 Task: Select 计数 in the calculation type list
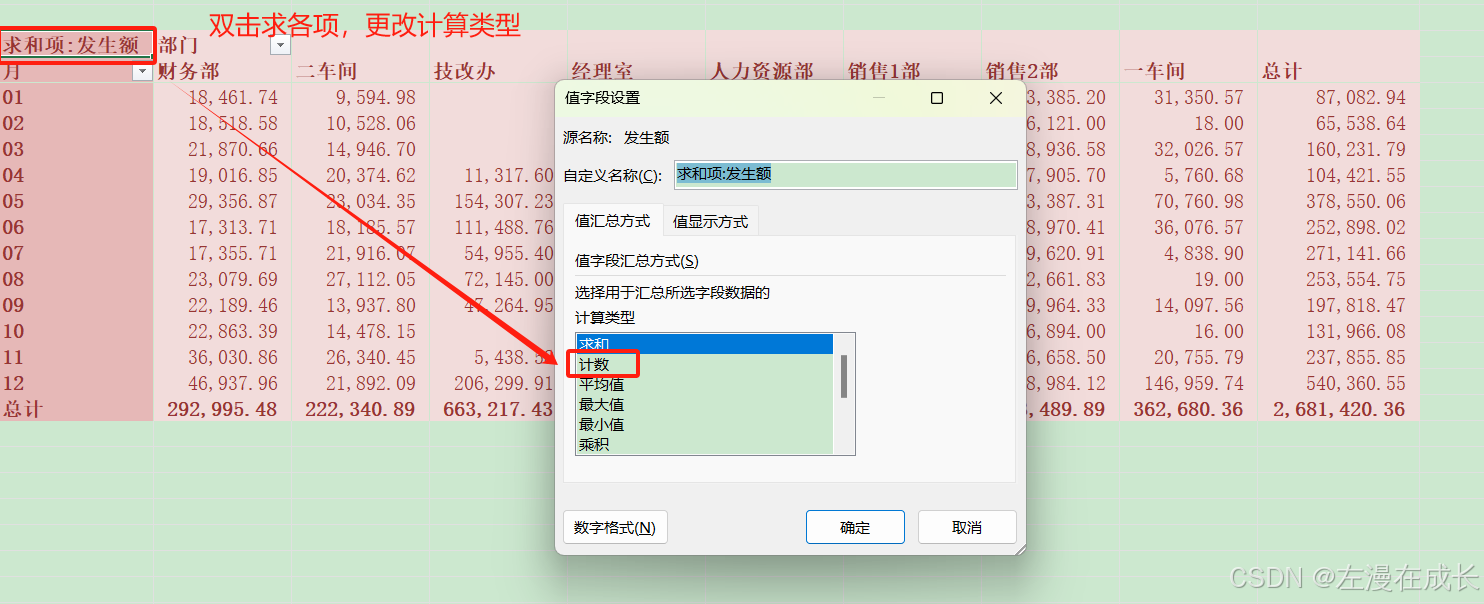pos(705,365)
